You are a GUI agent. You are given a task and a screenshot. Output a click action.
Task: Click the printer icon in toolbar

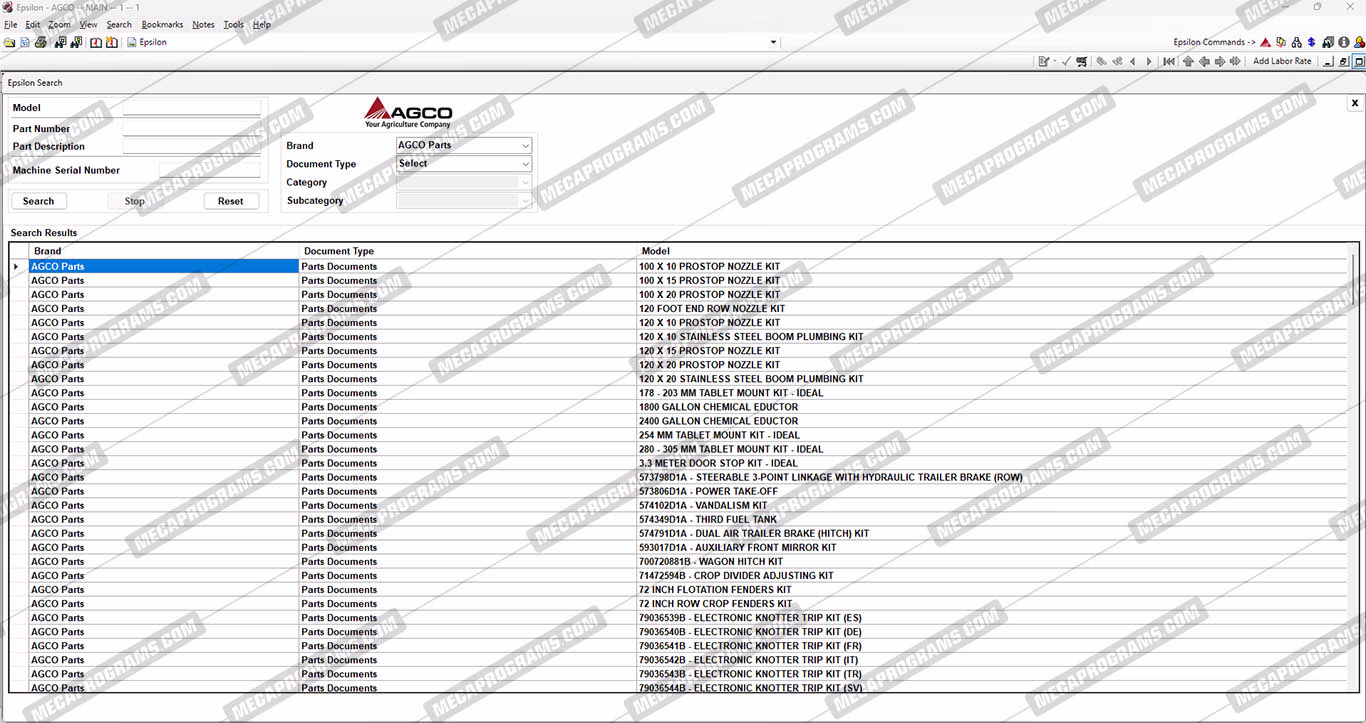click(41, 42)
